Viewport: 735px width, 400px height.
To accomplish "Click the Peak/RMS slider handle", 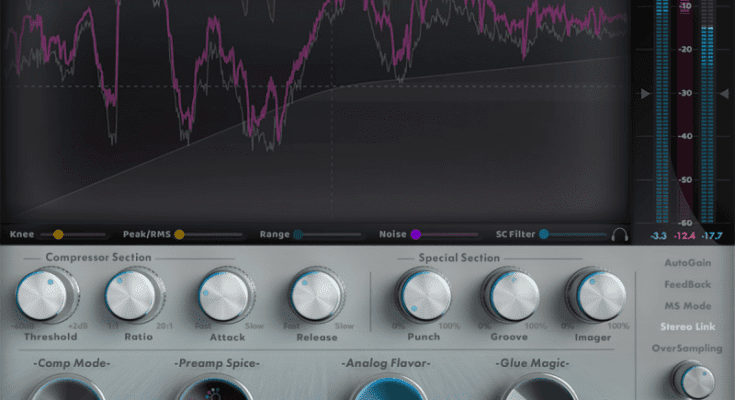I will (x=179, y=235).
